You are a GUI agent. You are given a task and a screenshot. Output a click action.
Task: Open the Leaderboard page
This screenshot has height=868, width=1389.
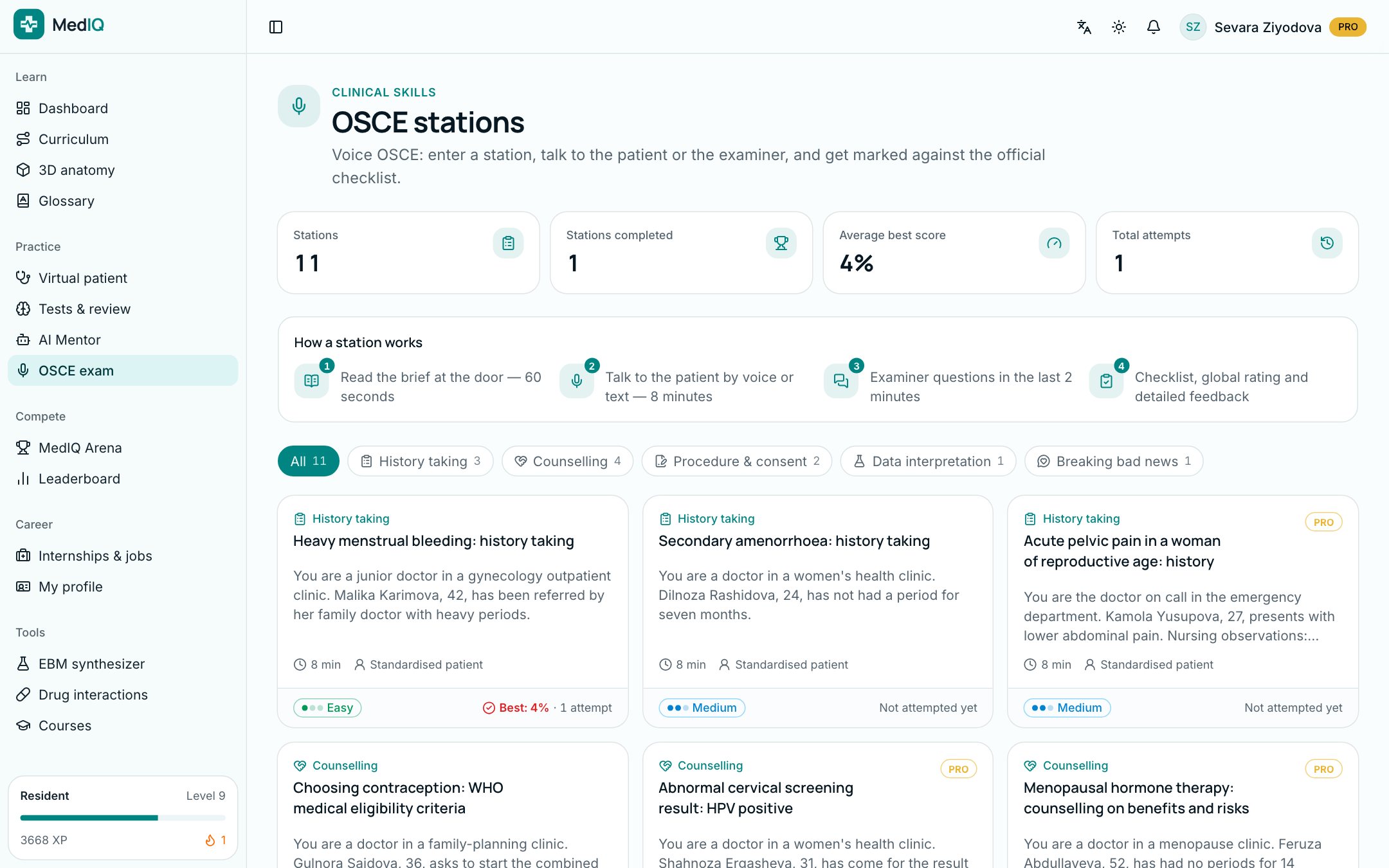(123, 478)
